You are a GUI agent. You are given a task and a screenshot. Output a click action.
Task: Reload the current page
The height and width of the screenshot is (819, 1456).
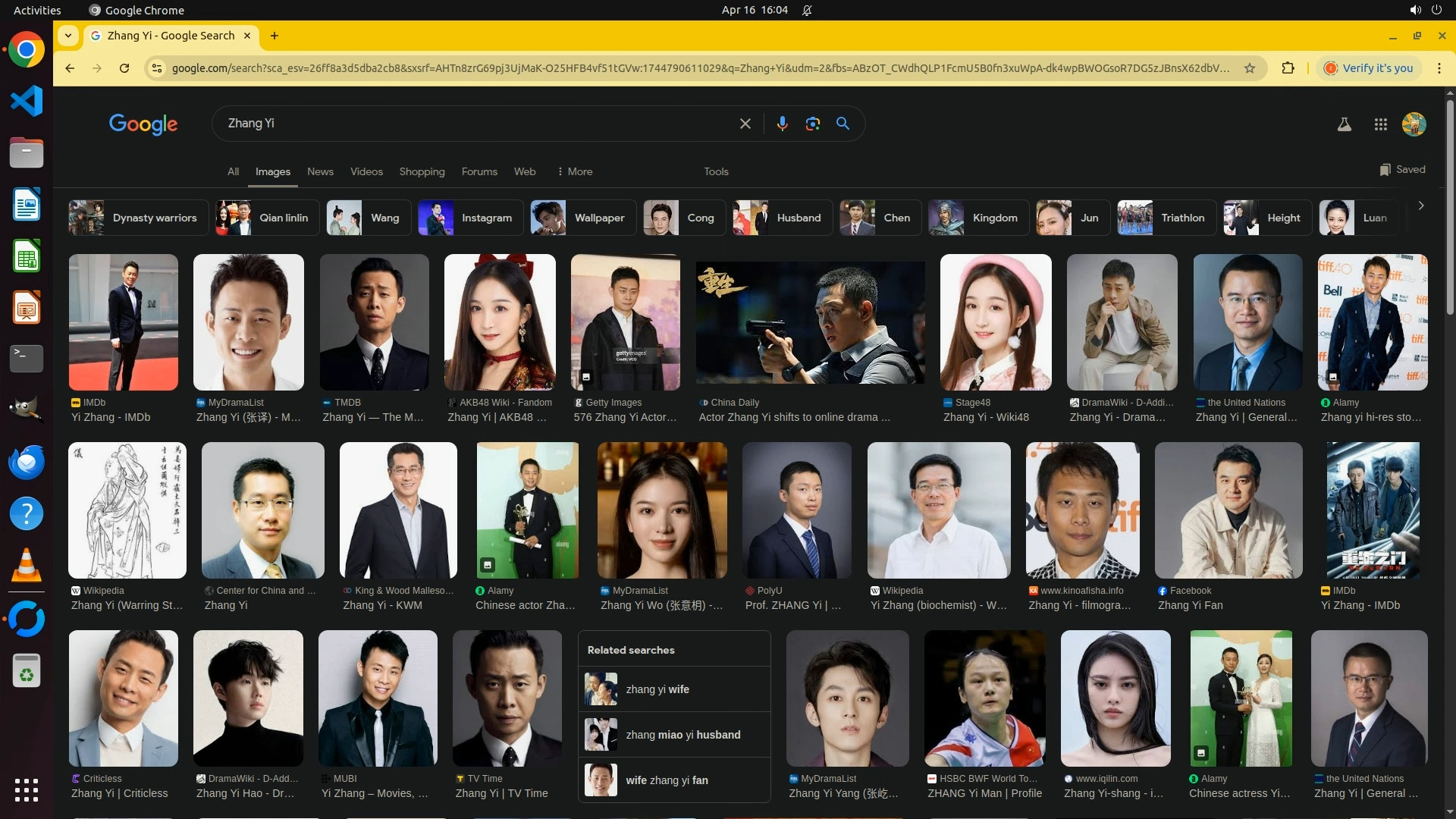pyautogui.click(x=124, y=68)
